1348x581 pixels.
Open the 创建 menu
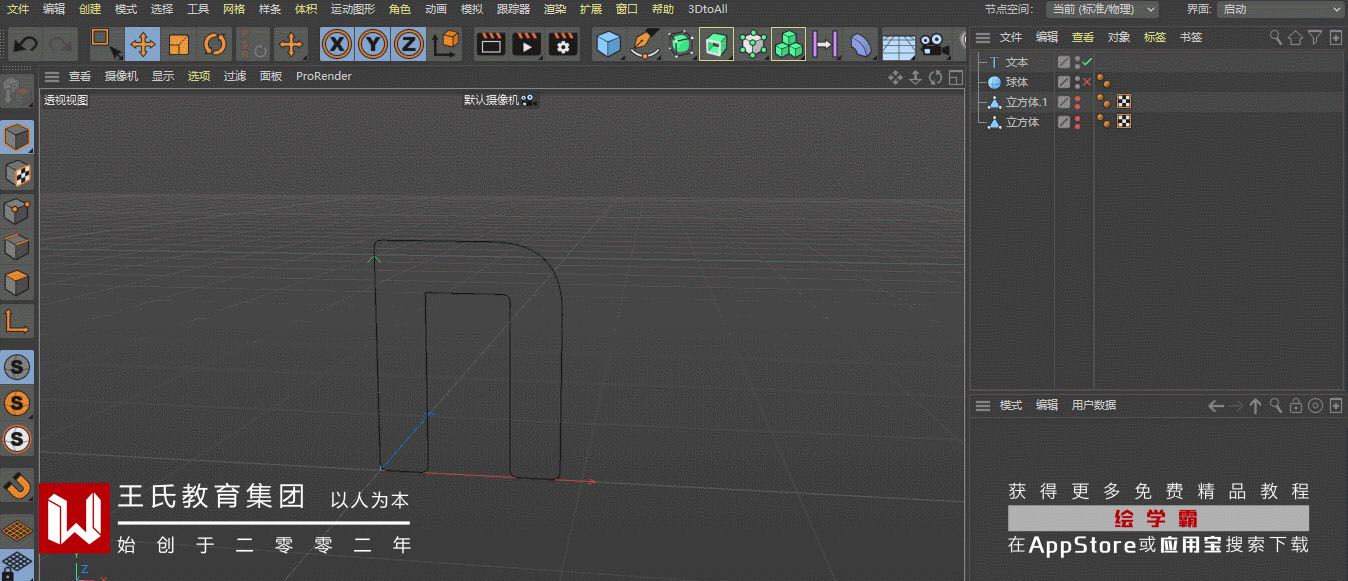90,9
